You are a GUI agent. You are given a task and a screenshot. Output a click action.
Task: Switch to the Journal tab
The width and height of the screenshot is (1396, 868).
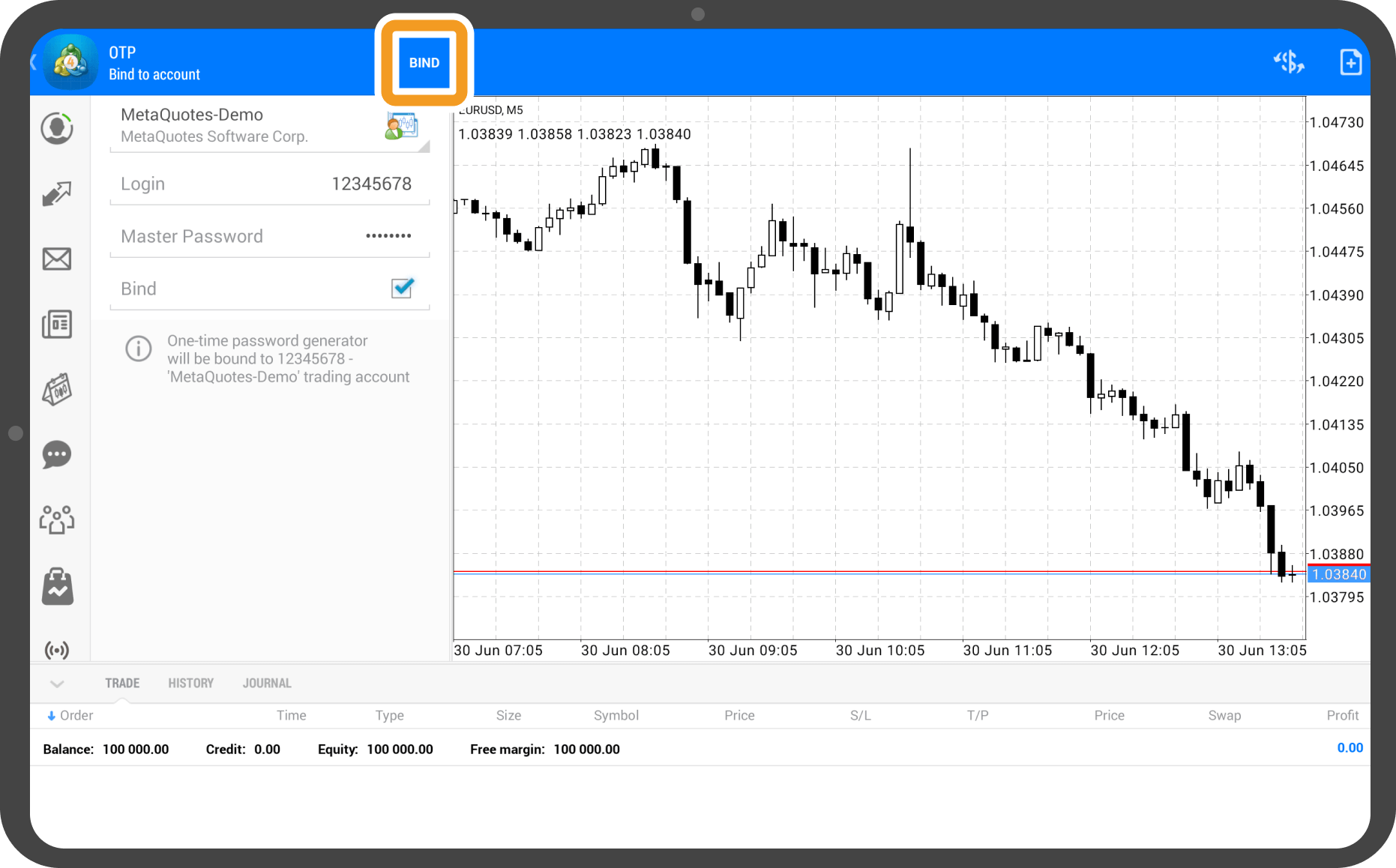(267, 683)
